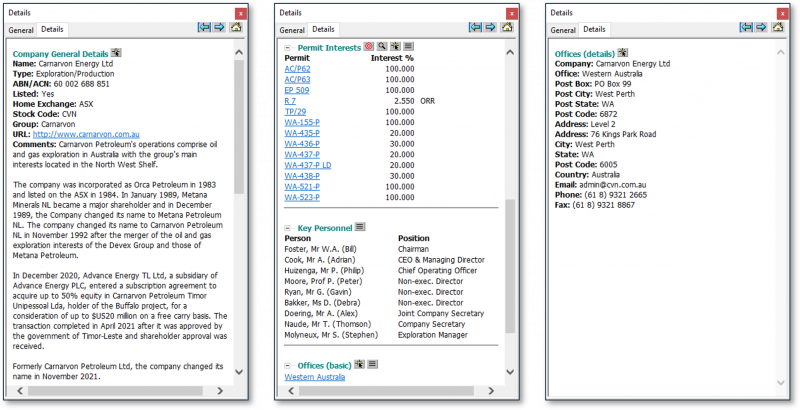Click scroll-right arrow in Company General Details window
Image resolution: width=800 pixels, height=410 pixels.
[x=220, y=391]
